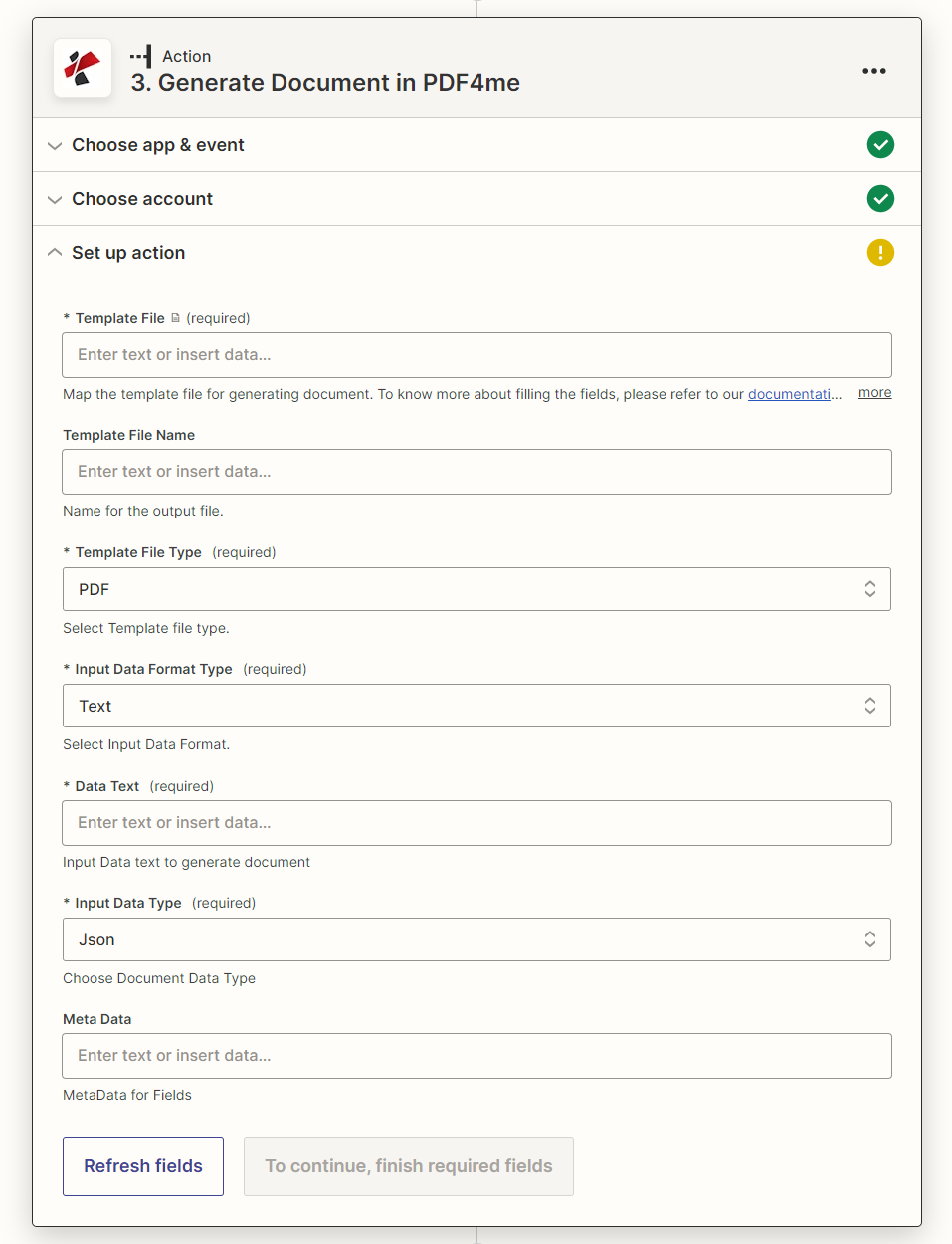Click the Action step type icon
Image resolution: width=952 pixels, height=1244 pixels.
coord(139,56)
